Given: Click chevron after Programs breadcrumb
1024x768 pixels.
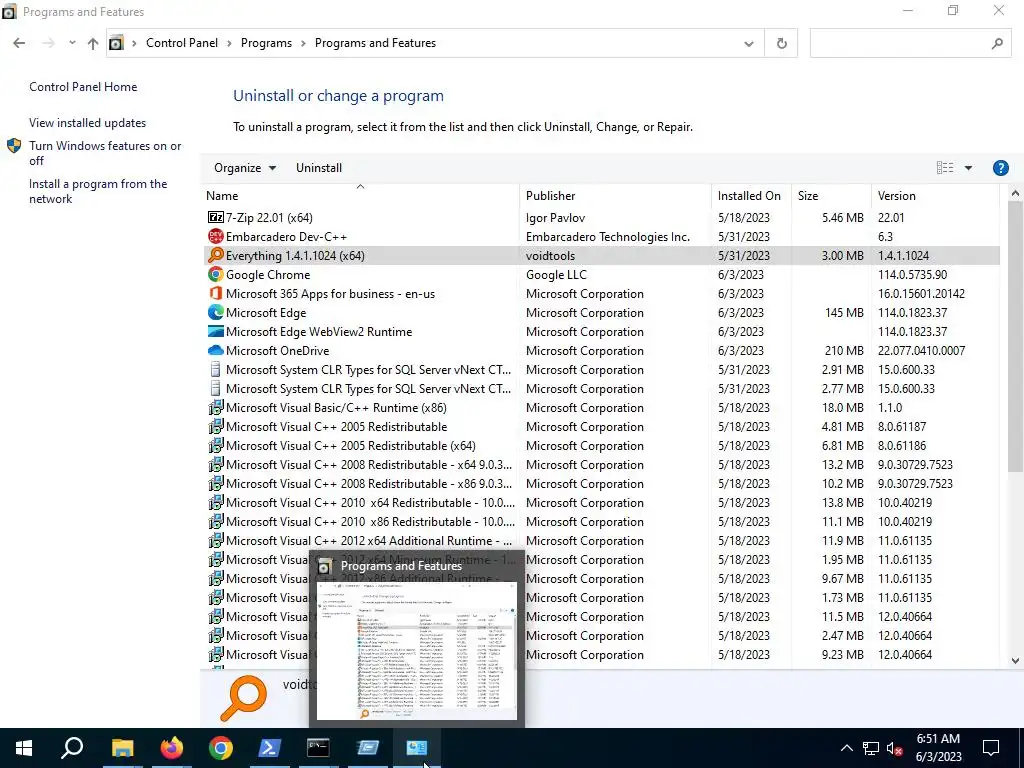Looking at the screenshot, I should point(303,43).
